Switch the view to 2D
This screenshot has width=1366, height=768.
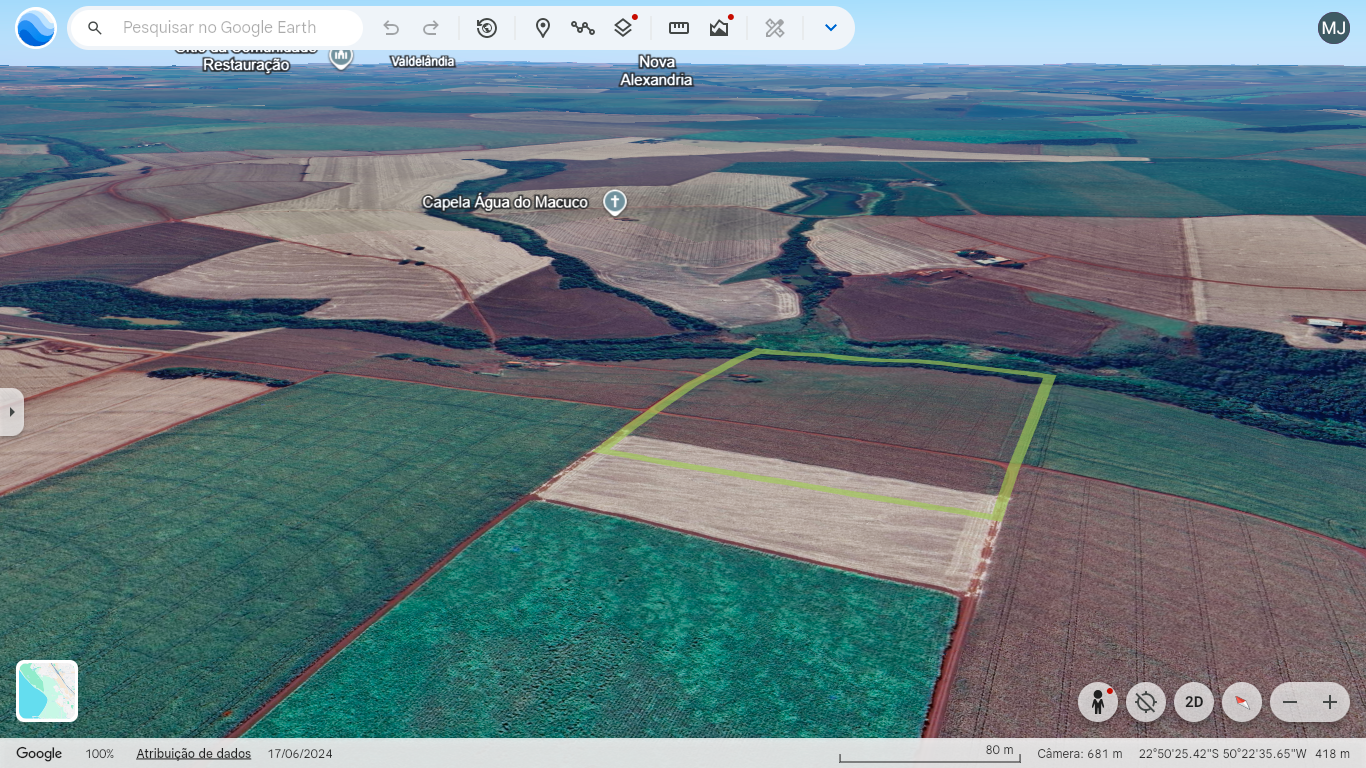coord(1194,702)
